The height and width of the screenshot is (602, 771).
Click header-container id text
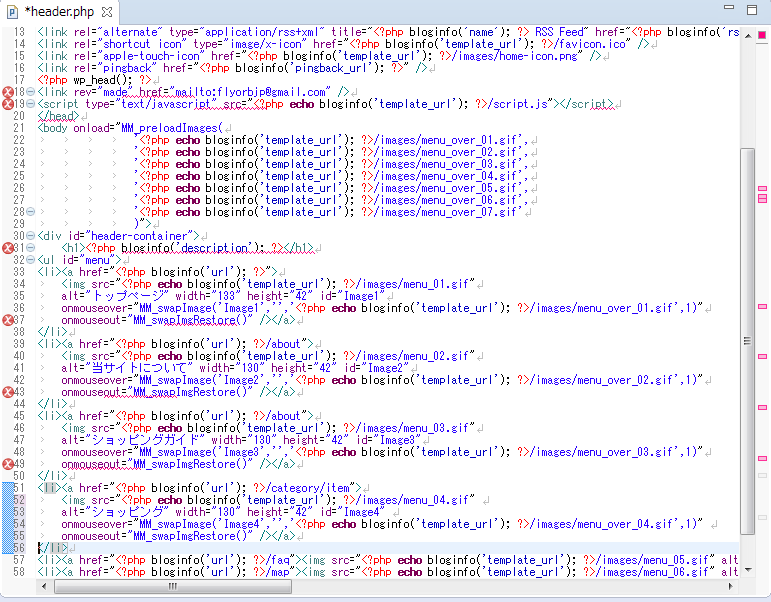point(139,236)
